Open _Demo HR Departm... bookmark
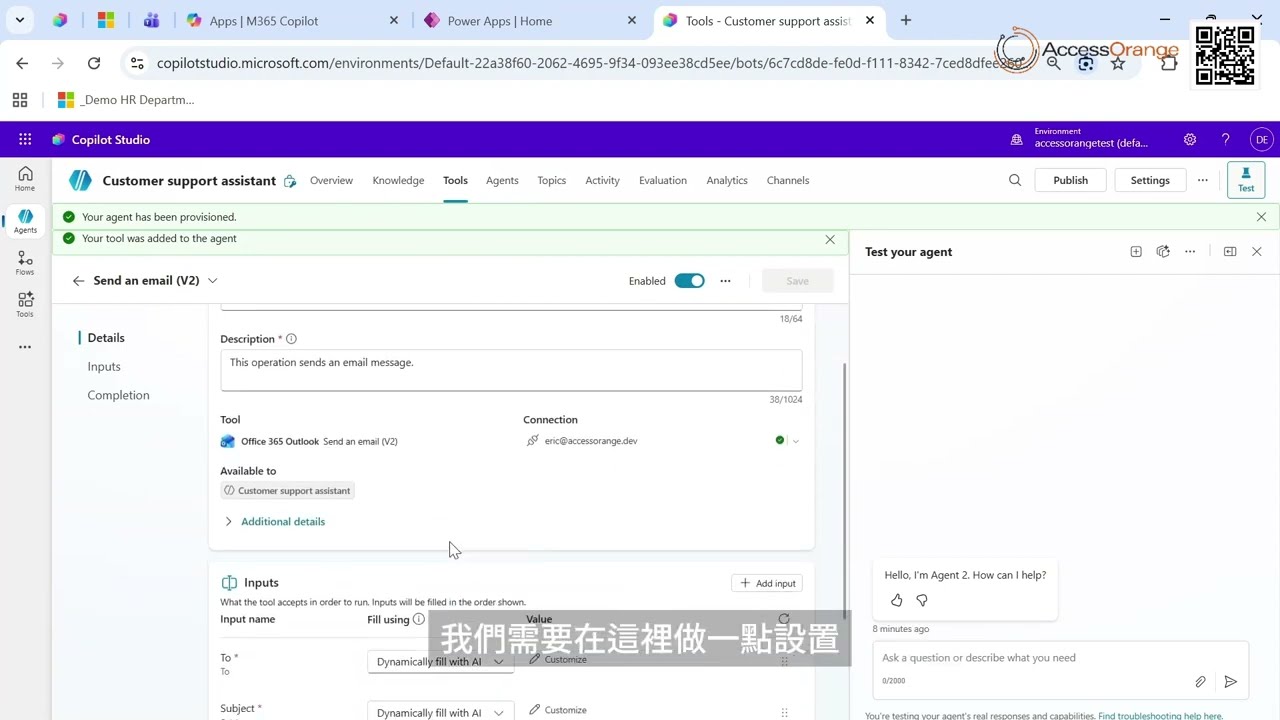 pyautogui.click(x=126, y=100)
